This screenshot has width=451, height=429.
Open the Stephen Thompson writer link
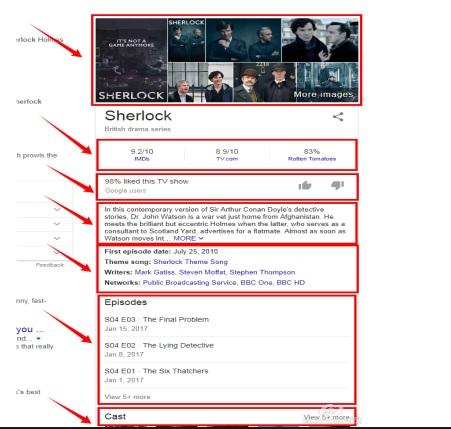(262, 272)
